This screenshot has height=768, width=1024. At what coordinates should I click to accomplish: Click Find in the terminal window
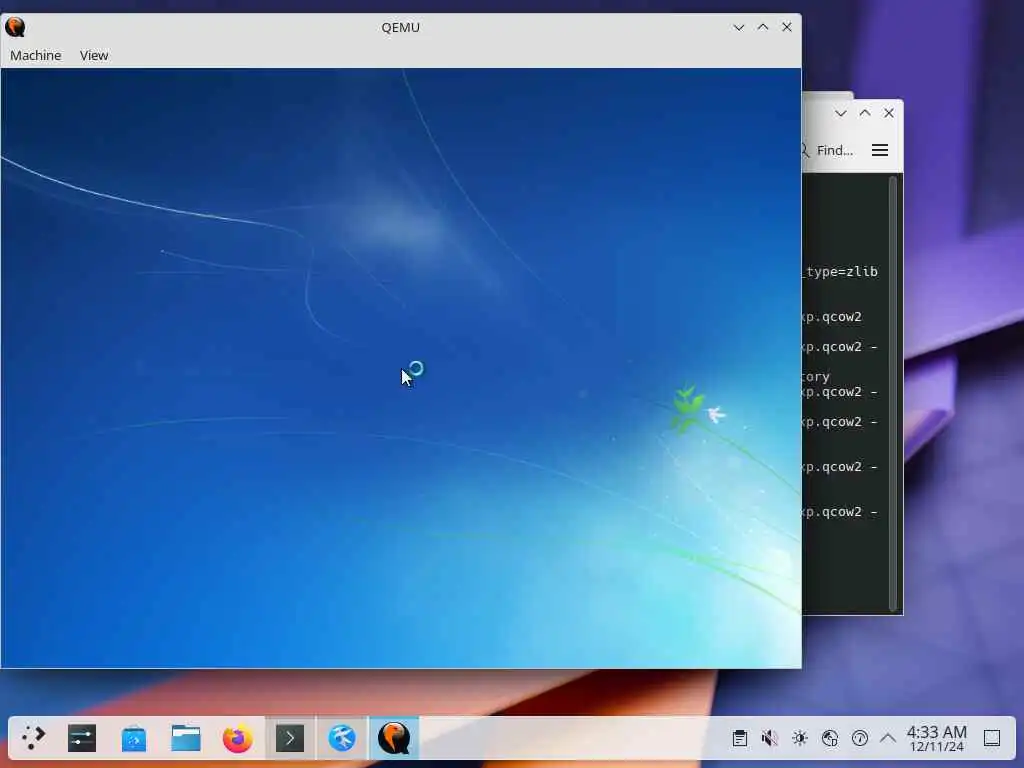(827, 150)
